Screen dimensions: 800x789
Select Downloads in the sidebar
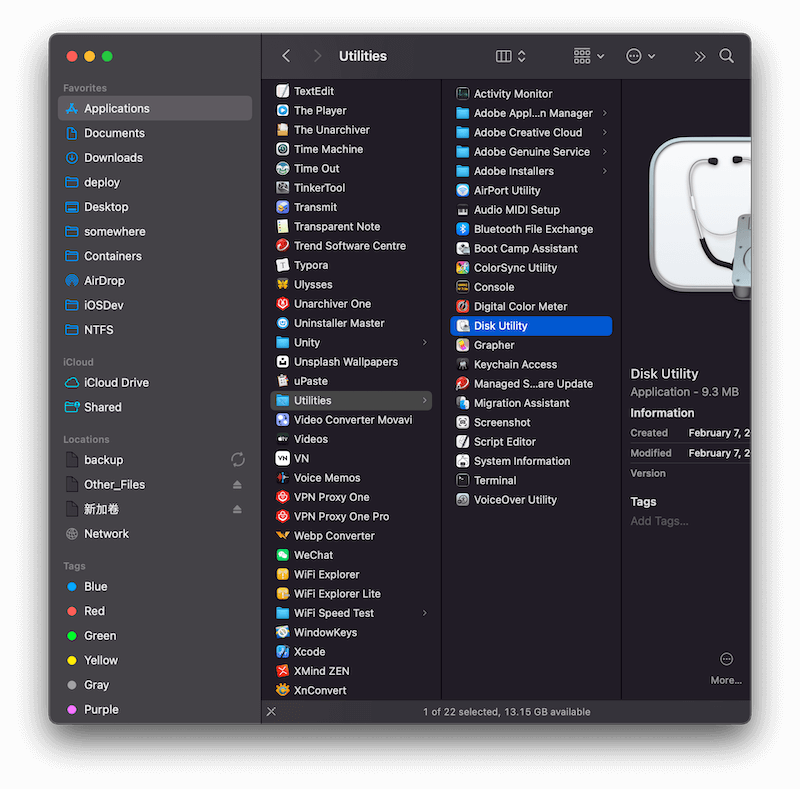click(155, 158)
